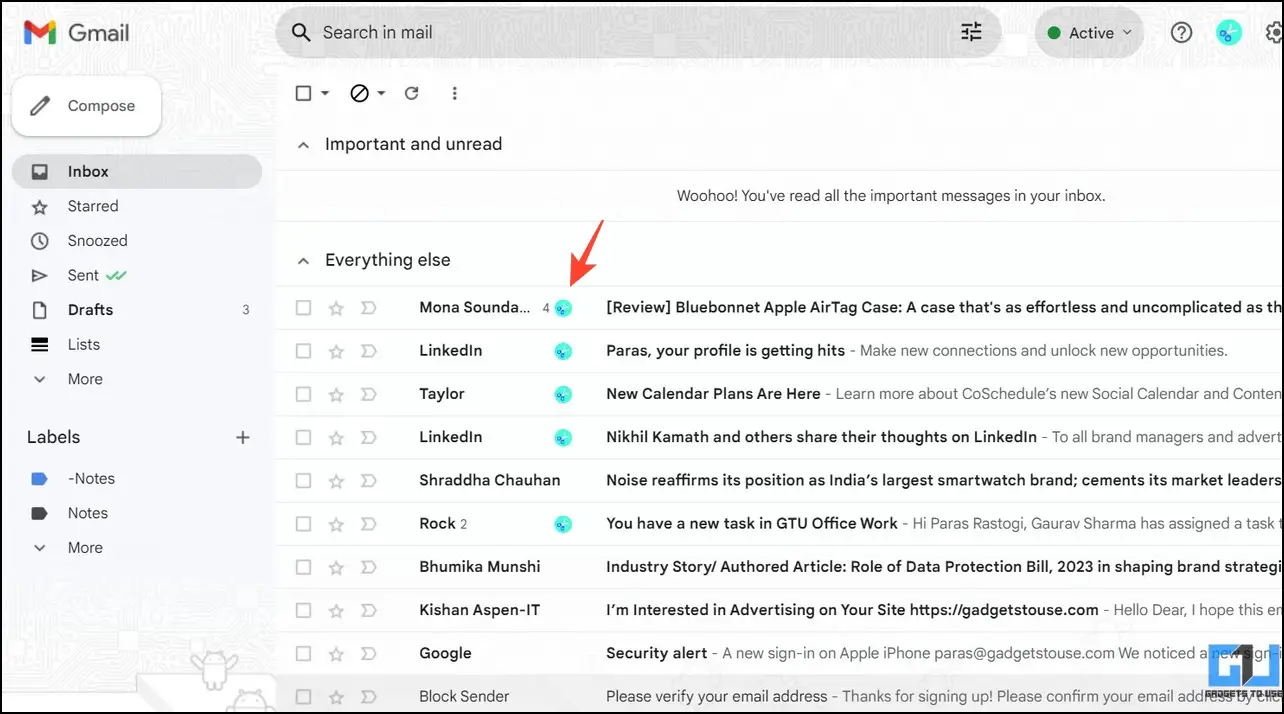Select checkbox for 'Paras, your profile' email
The width and height of the screenshot is (1284, 714).
click(304, 351)
